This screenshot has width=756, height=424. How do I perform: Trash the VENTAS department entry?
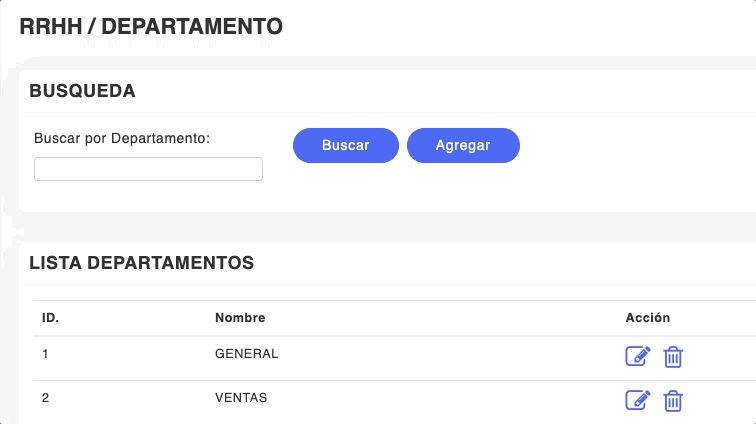tap(674, 400)
